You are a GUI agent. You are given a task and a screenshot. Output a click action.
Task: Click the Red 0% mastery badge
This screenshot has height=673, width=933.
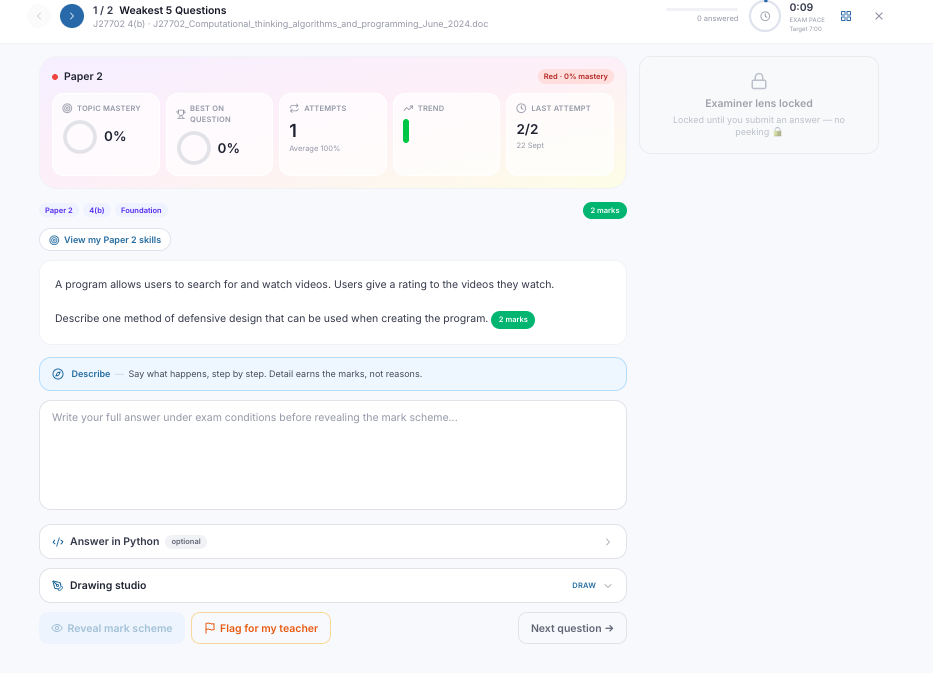[x=575, y=76]
